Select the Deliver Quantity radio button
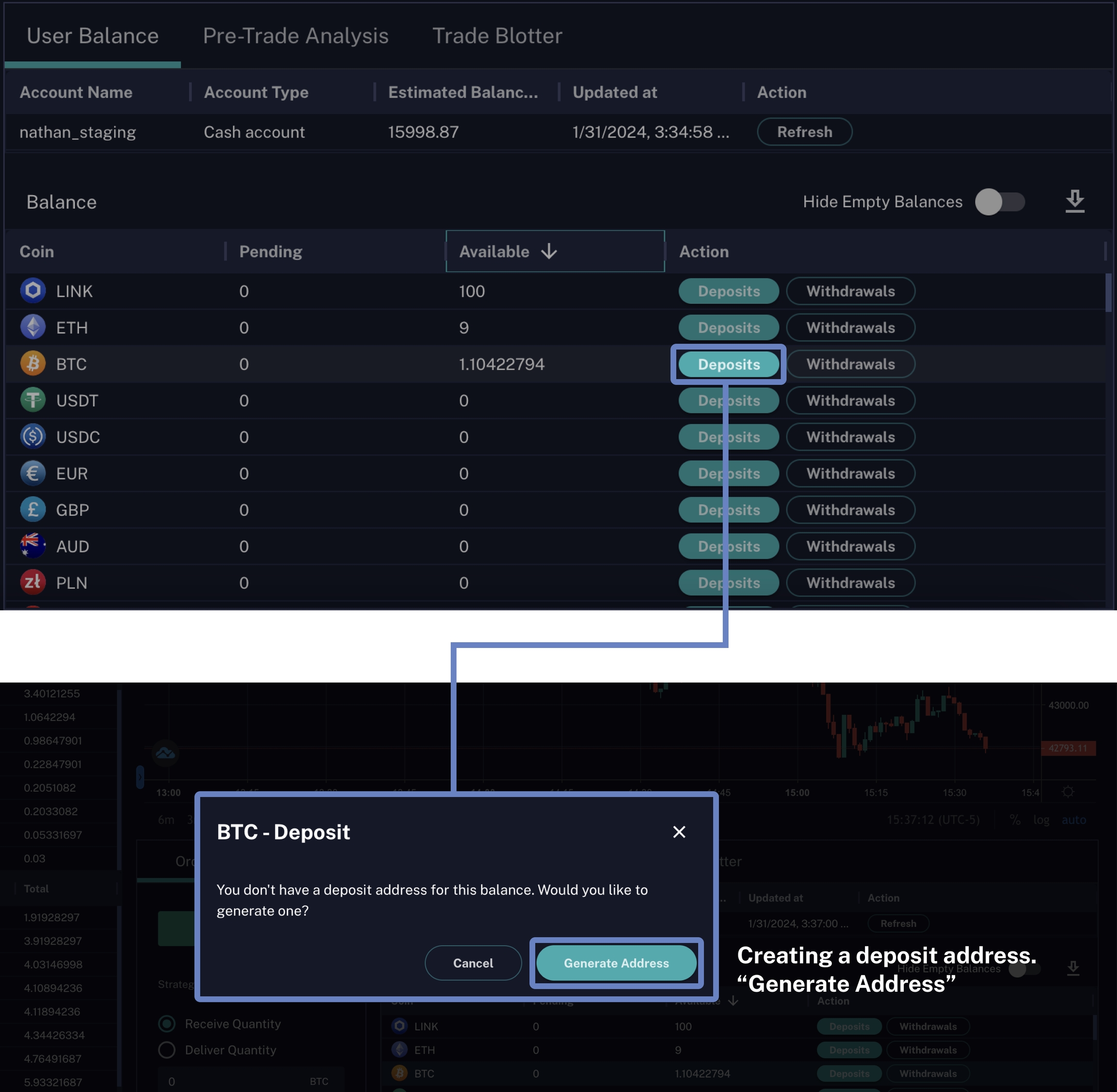The image size is (1117, 1092). click(x=167, y=1049)
